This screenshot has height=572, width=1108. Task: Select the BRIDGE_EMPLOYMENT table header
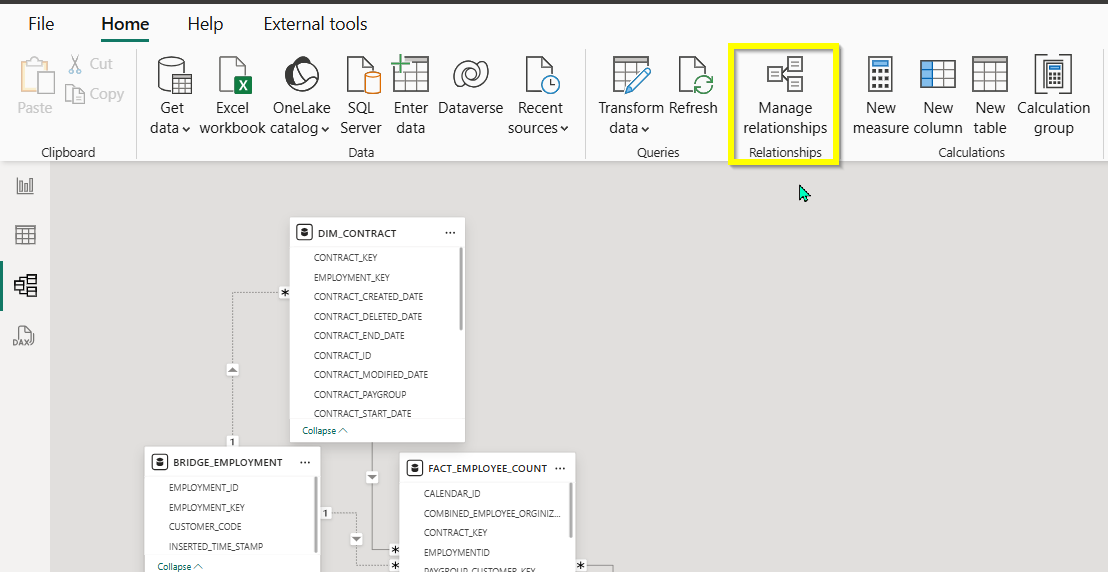tap(232, 462)
